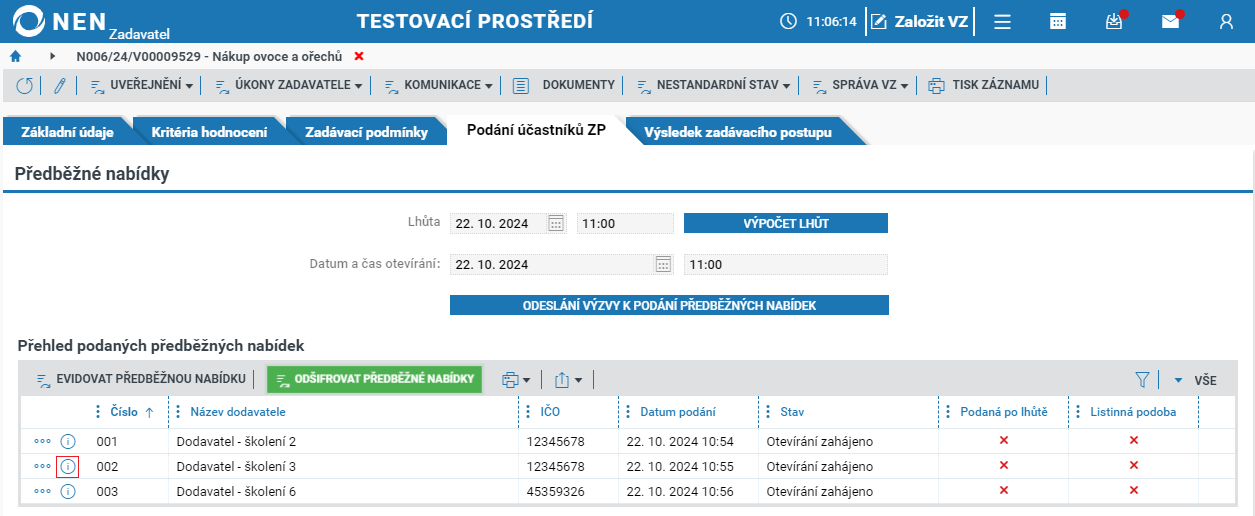Viewport: 1255px width, 516px height.
Task: Expand the SPRÁVA VZ menu
Action: coord(860,86)
